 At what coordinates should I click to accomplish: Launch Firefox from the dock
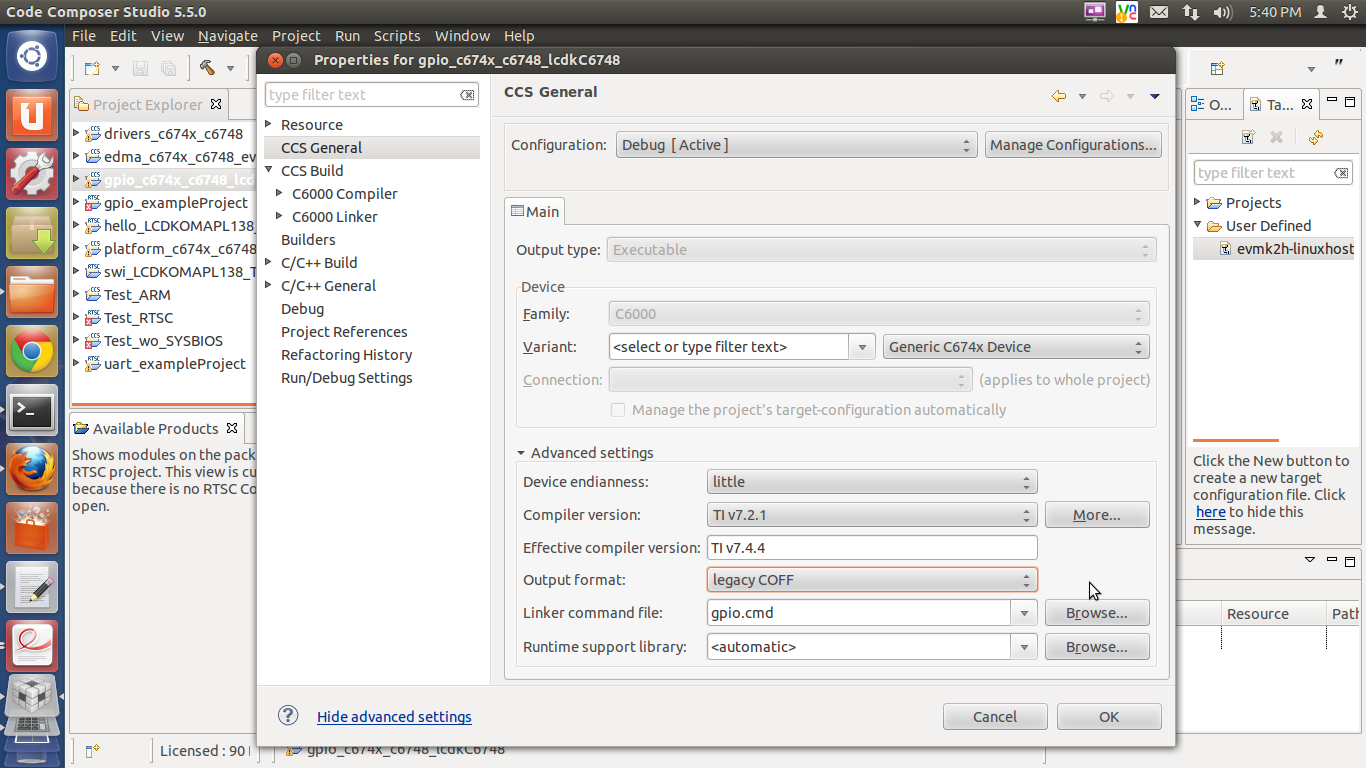point(32,468)
